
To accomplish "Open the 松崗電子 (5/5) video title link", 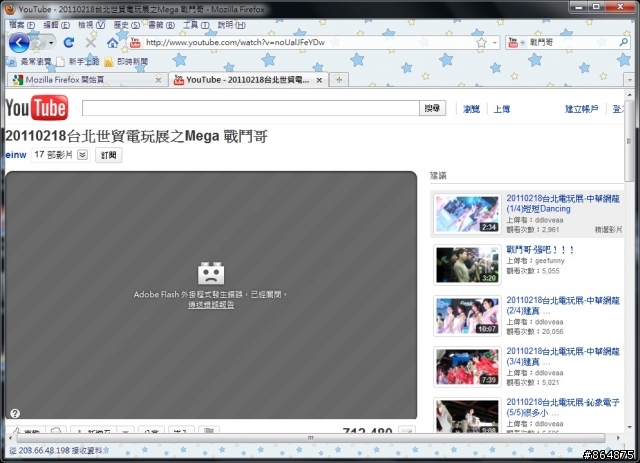I will point(563,407).
